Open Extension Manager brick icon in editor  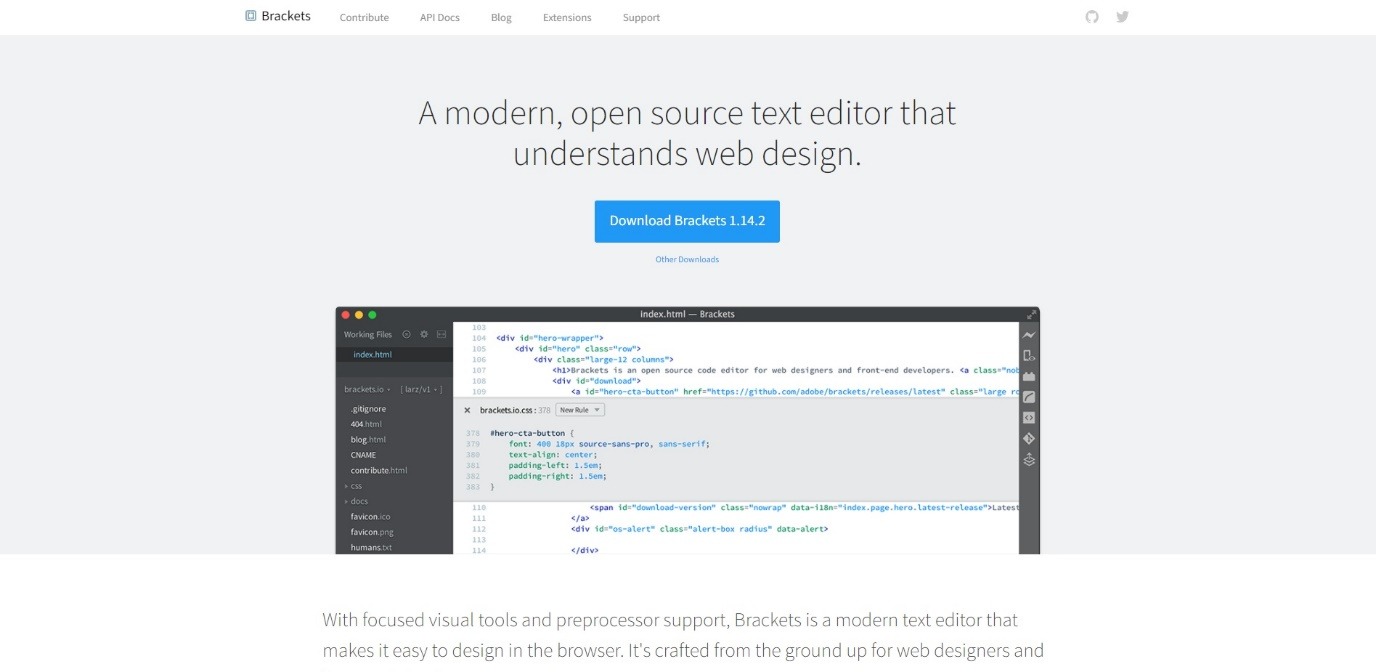tap(1029, 376)
